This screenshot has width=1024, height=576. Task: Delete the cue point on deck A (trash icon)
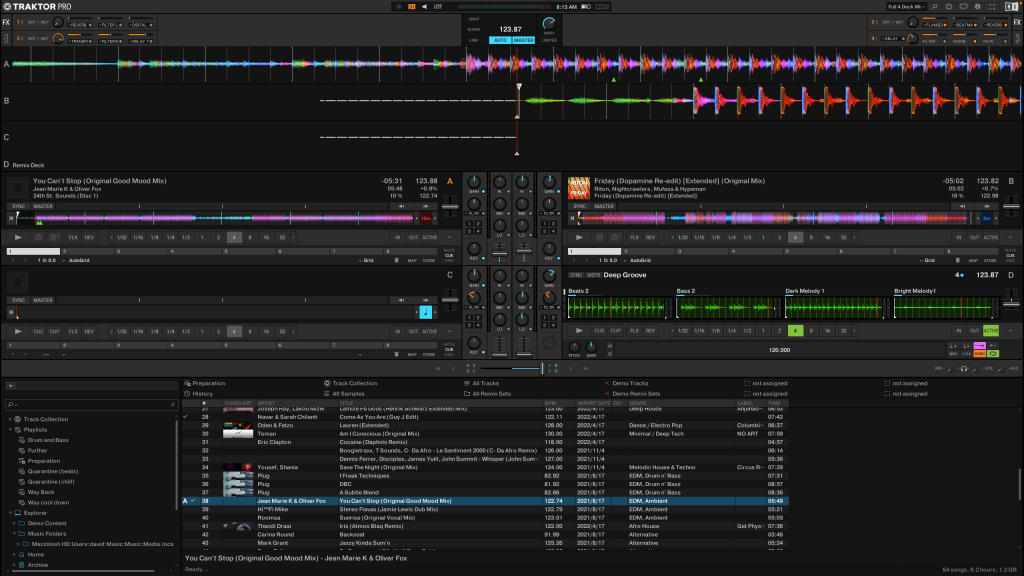[396, 261]
